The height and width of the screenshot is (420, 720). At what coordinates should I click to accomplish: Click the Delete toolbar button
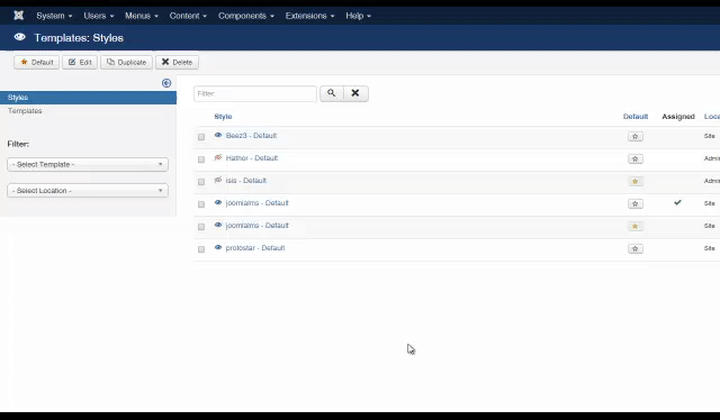click(177, 62)
